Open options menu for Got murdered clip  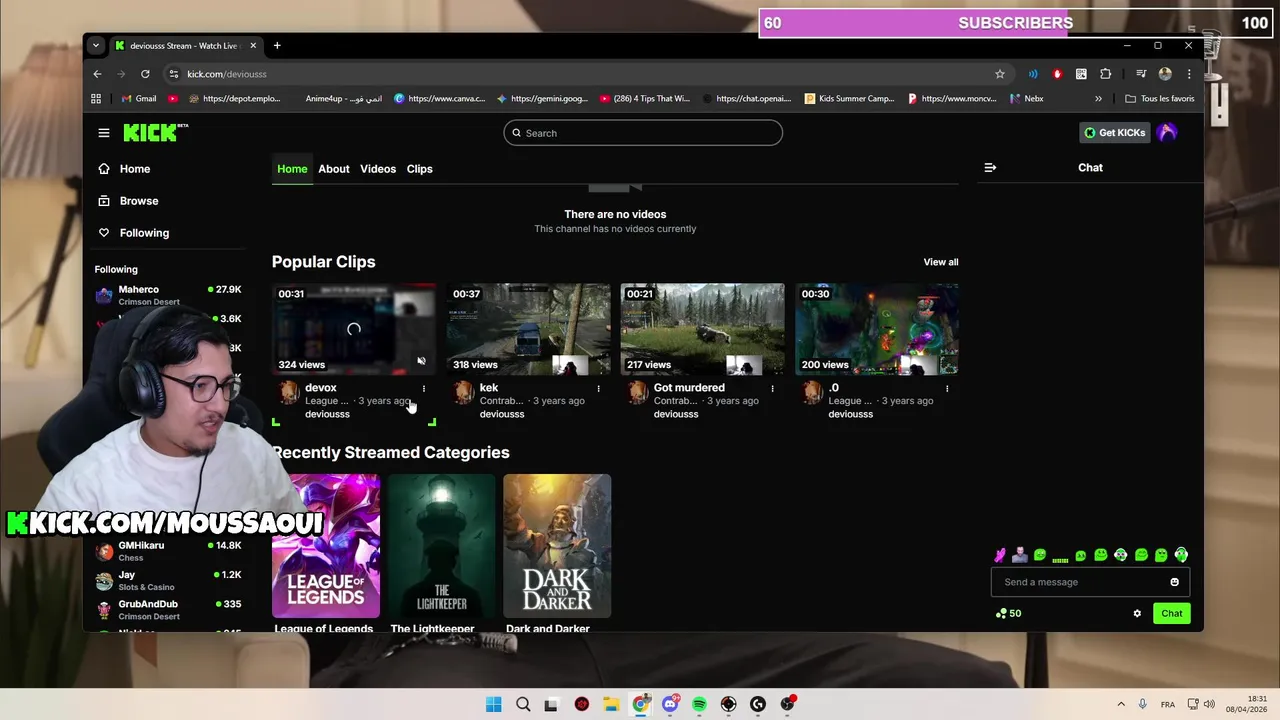tap(772, 388)
